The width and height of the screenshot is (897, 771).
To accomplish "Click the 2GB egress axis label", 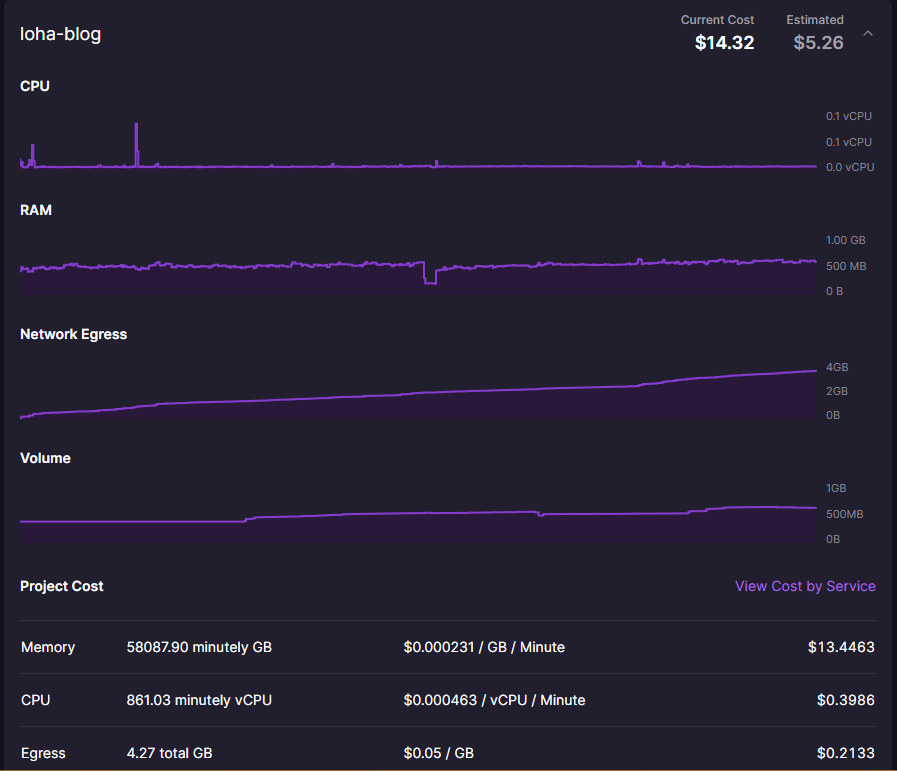I will point(837,391).
